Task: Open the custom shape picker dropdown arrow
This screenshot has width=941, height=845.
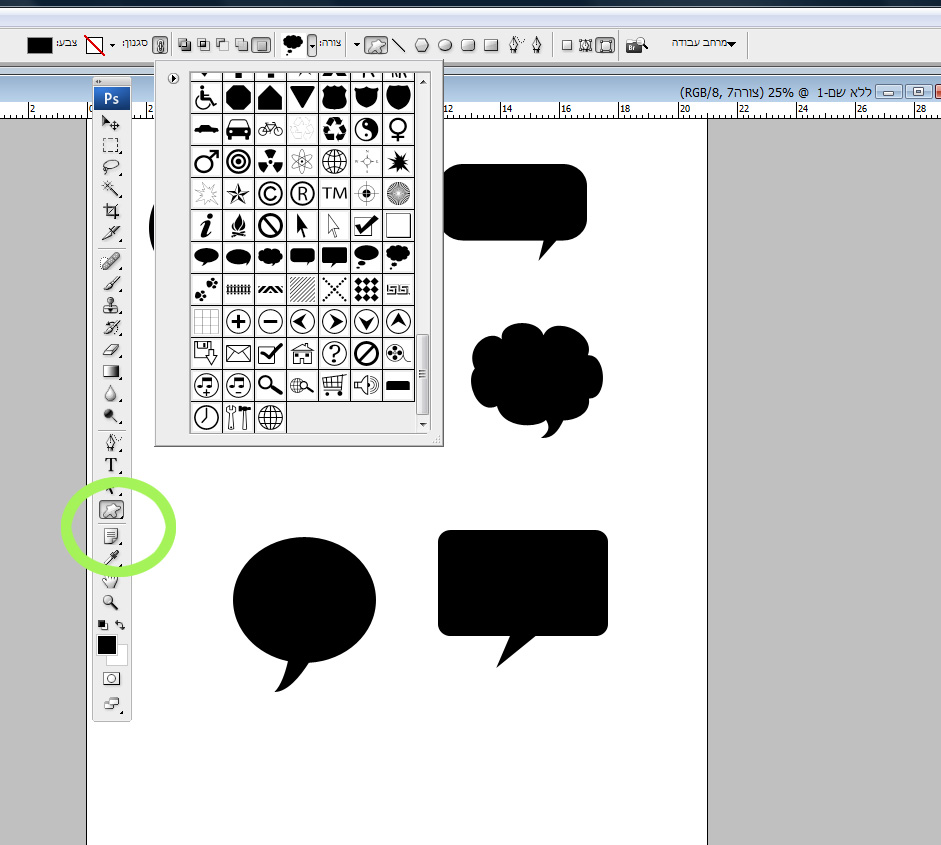Action: pos(312,46)
